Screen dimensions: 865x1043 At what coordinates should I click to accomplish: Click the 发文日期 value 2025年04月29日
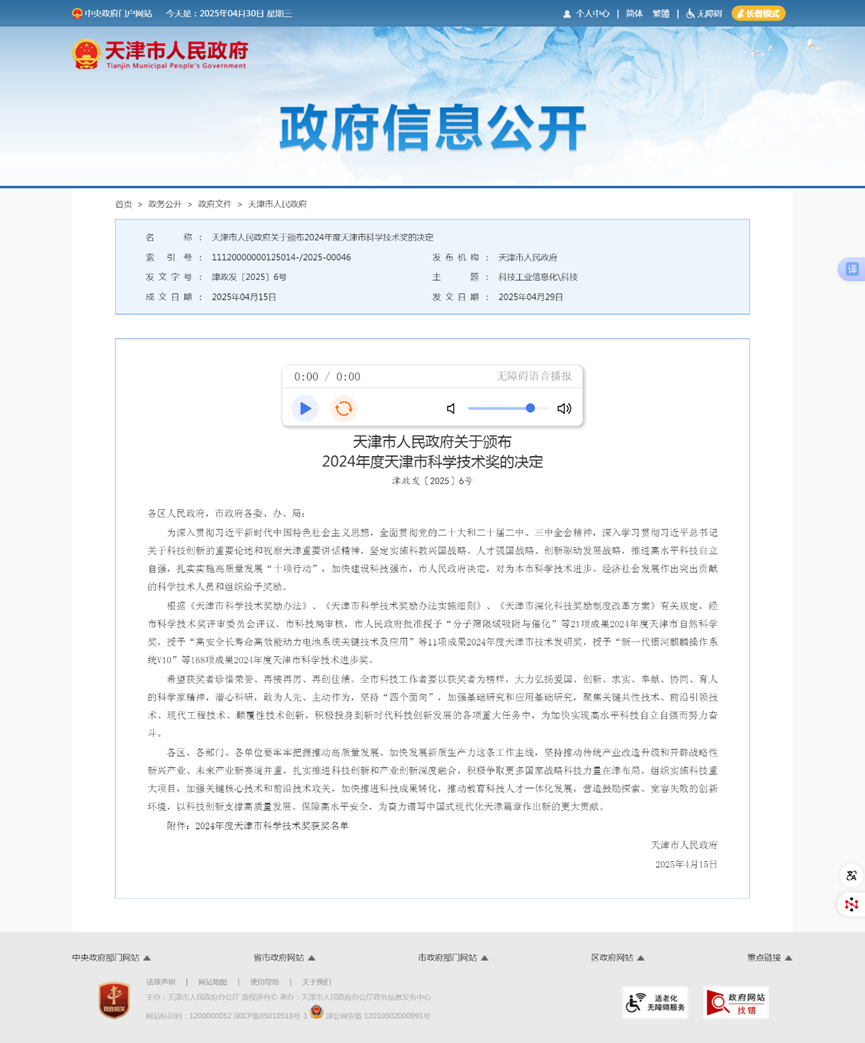click(x=530, y=297)
